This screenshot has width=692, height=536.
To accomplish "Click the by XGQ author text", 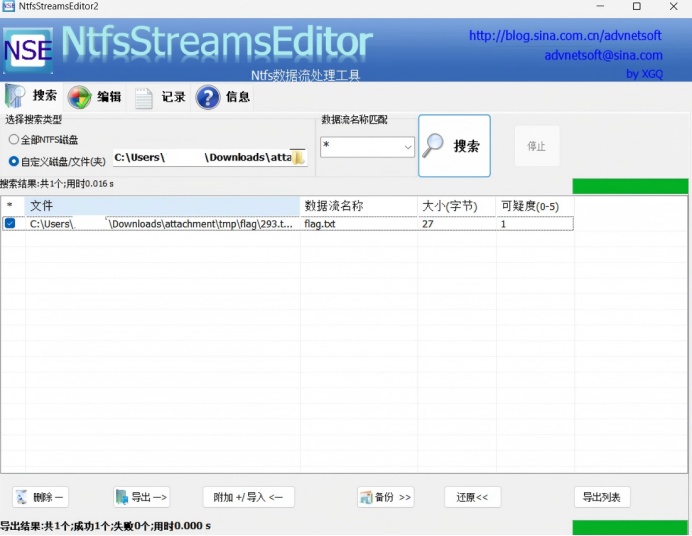I will pos(644,74).
